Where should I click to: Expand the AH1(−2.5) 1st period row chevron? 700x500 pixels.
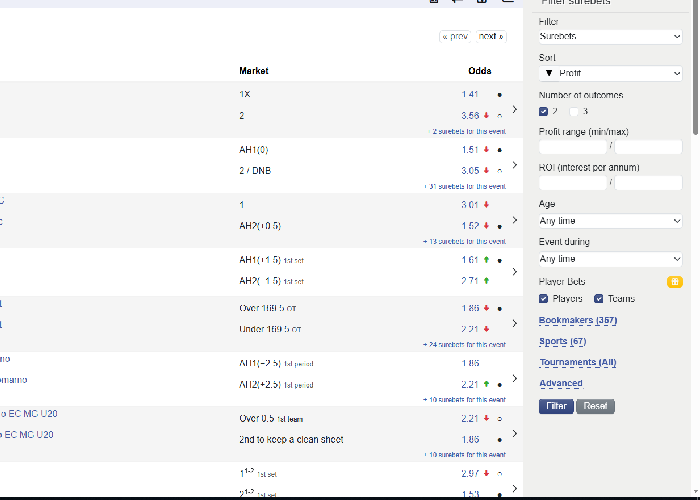[515, 379]
